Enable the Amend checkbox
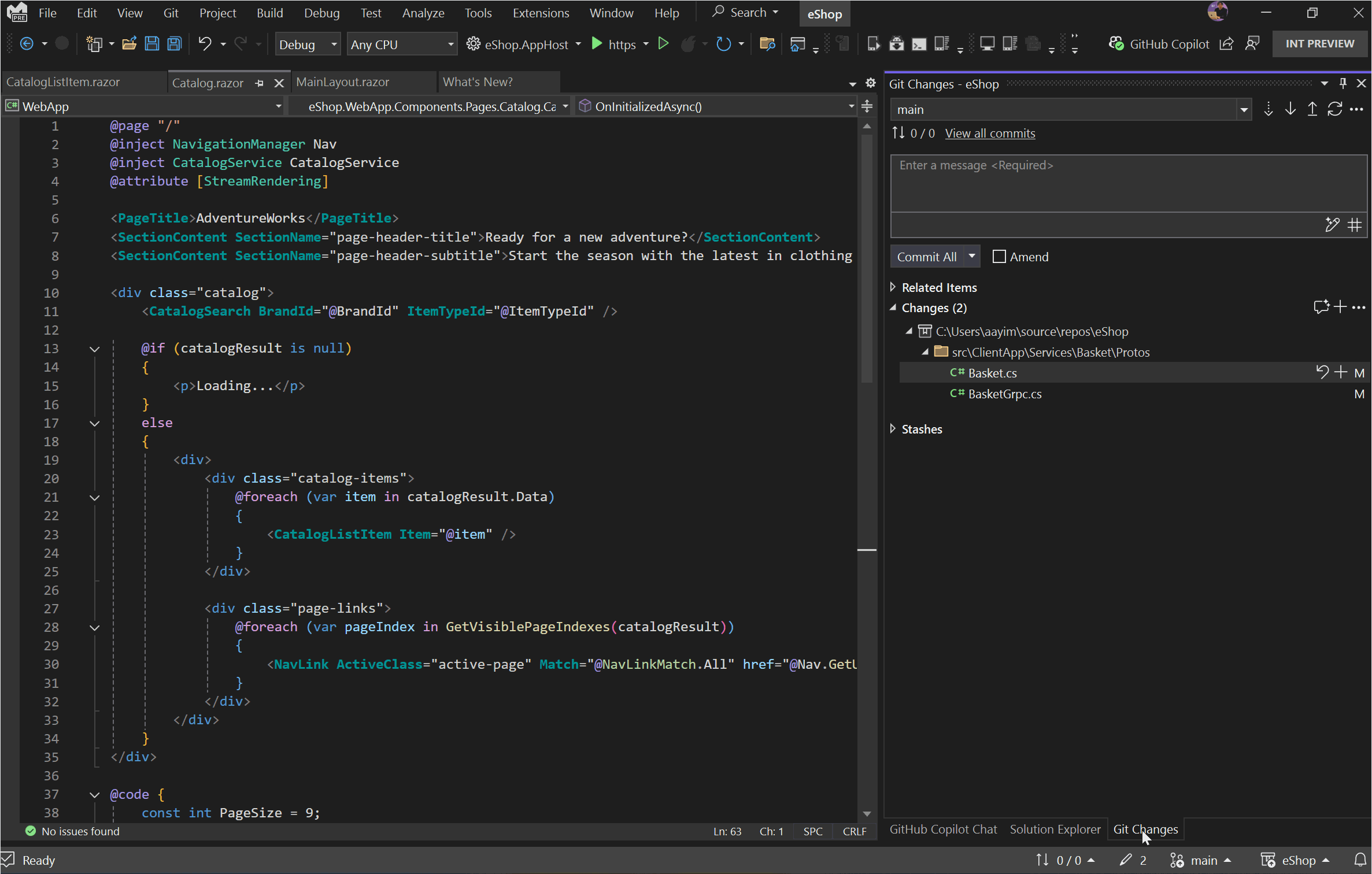The image size is (1372, 874). click(999, 257)
